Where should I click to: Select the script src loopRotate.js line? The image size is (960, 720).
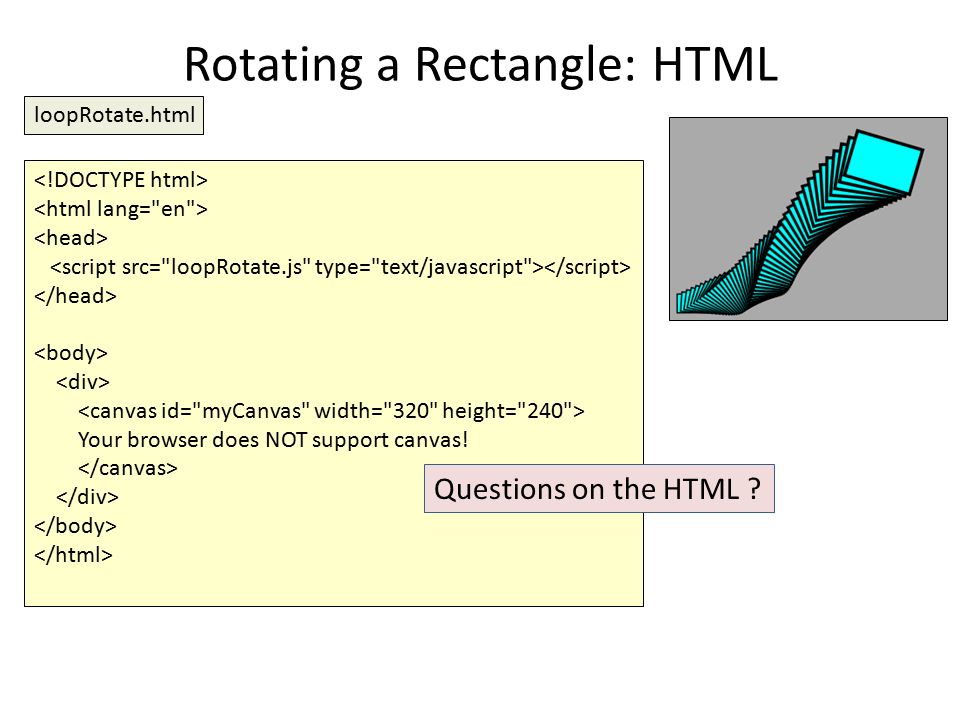point(340,267)
